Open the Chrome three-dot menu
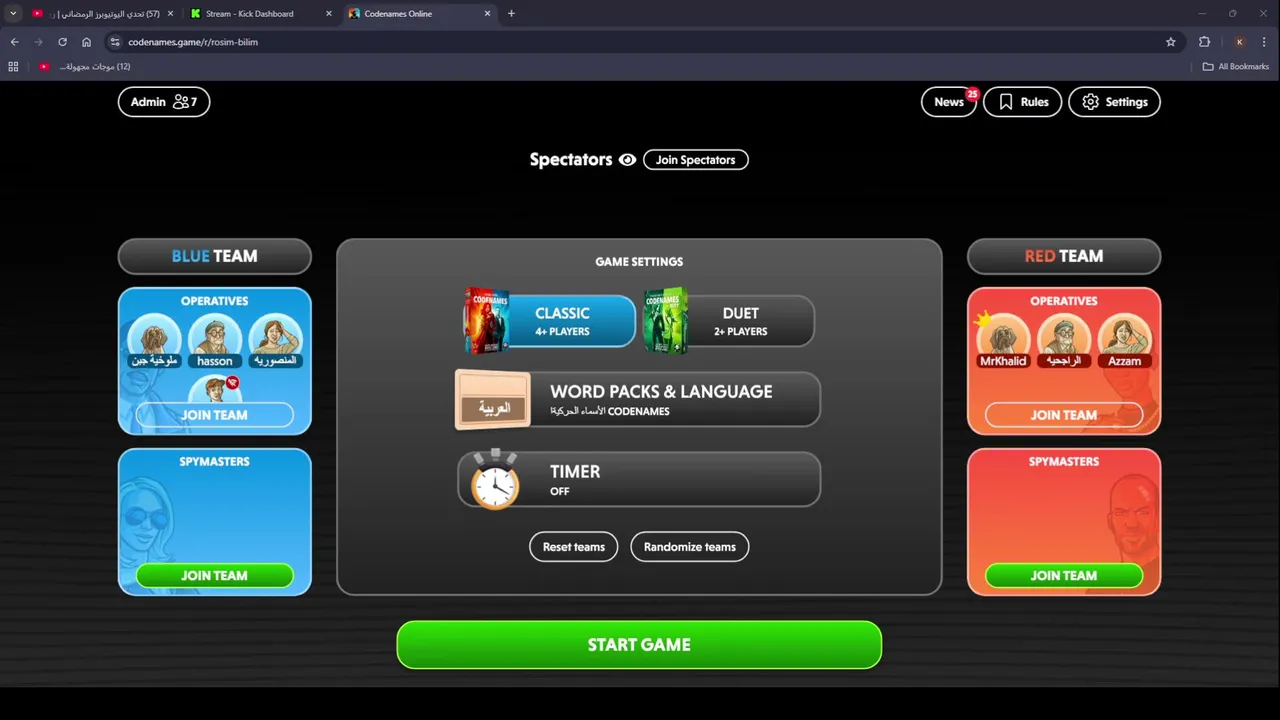1280x720 pixels. (1265, 42)
